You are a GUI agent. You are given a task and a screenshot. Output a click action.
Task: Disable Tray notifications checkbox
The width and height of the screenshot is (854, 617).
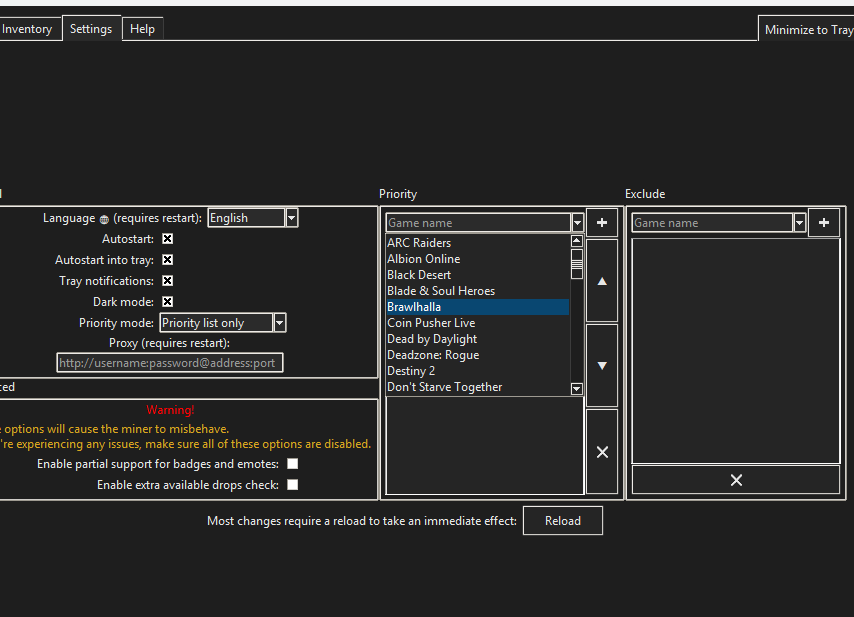tap(168, 281)
